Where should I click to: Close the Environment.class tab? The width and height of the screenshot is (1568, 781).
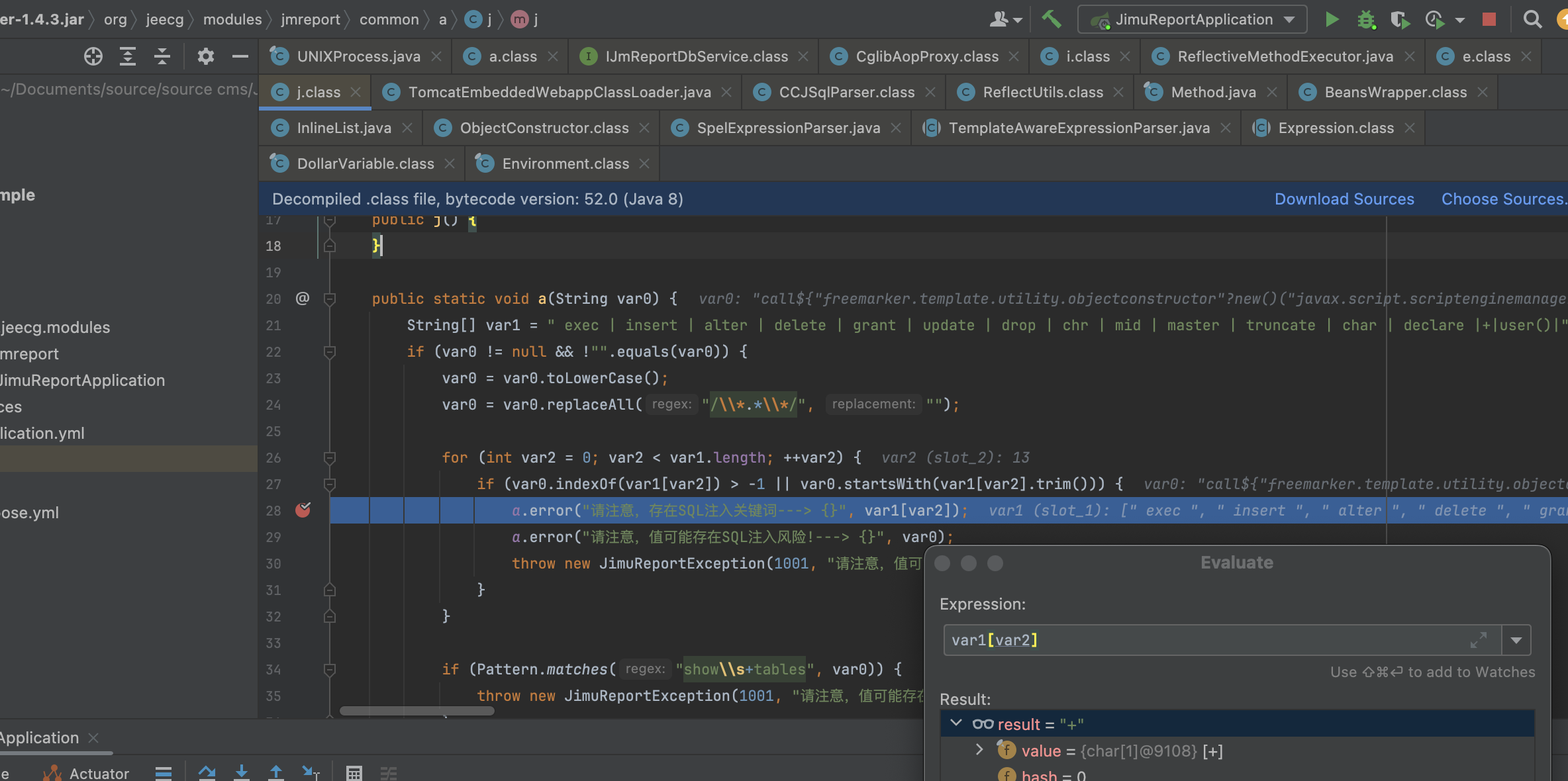644,163
